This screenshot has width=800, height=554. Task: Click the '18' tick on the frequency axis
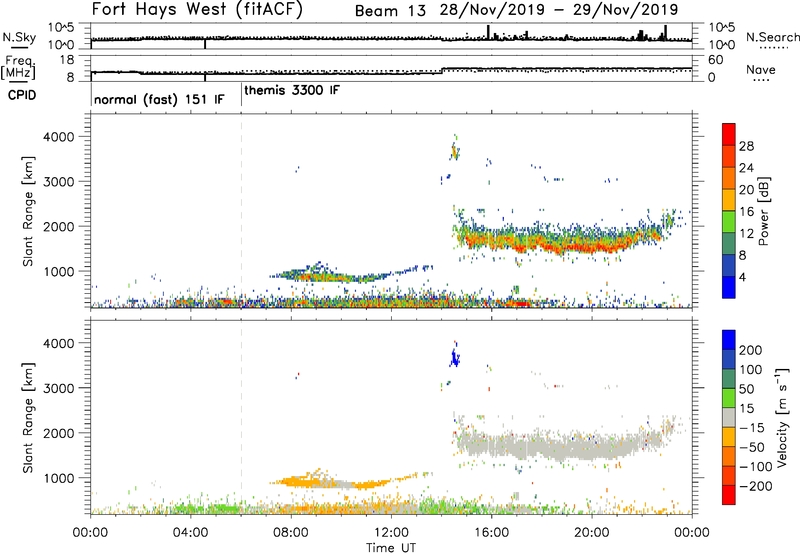click(x=67, y=60)
